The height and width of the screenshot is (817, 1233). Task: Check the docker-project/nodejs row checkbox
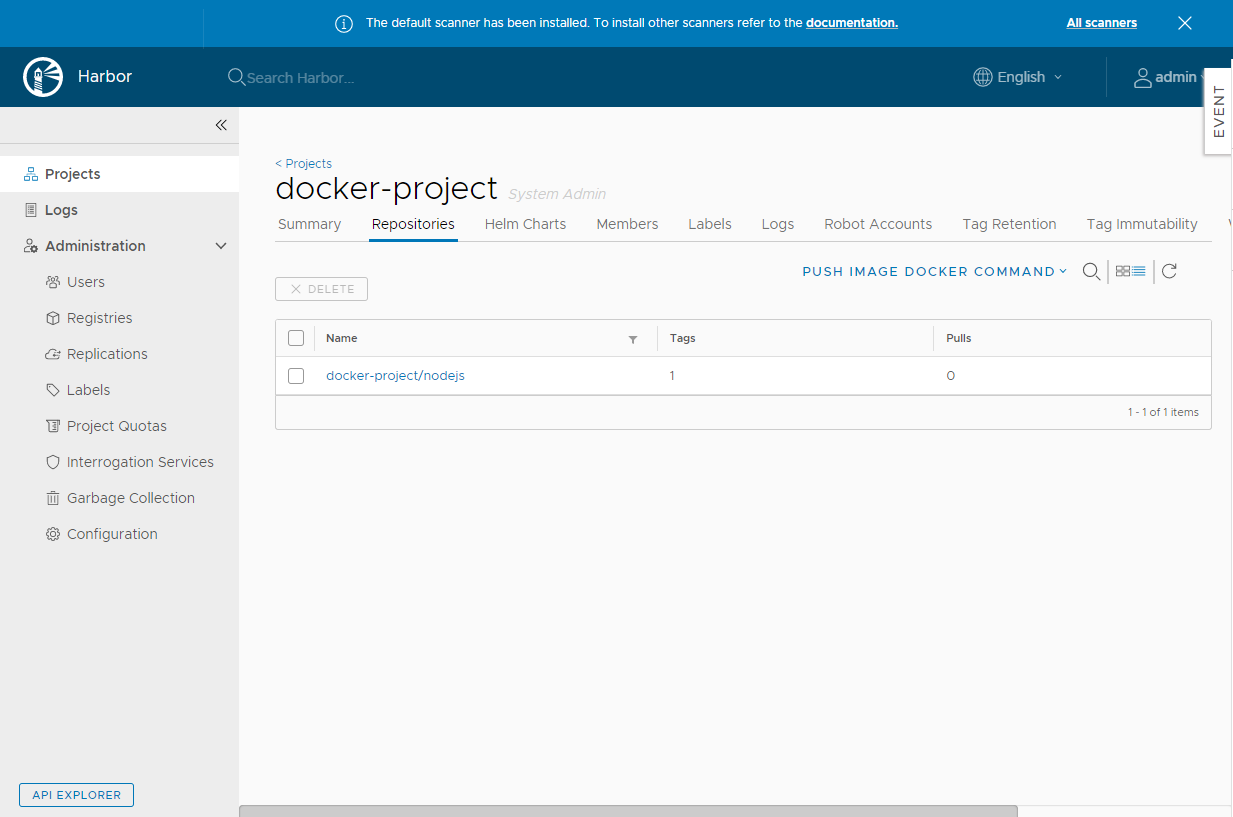tap(296, 376)
